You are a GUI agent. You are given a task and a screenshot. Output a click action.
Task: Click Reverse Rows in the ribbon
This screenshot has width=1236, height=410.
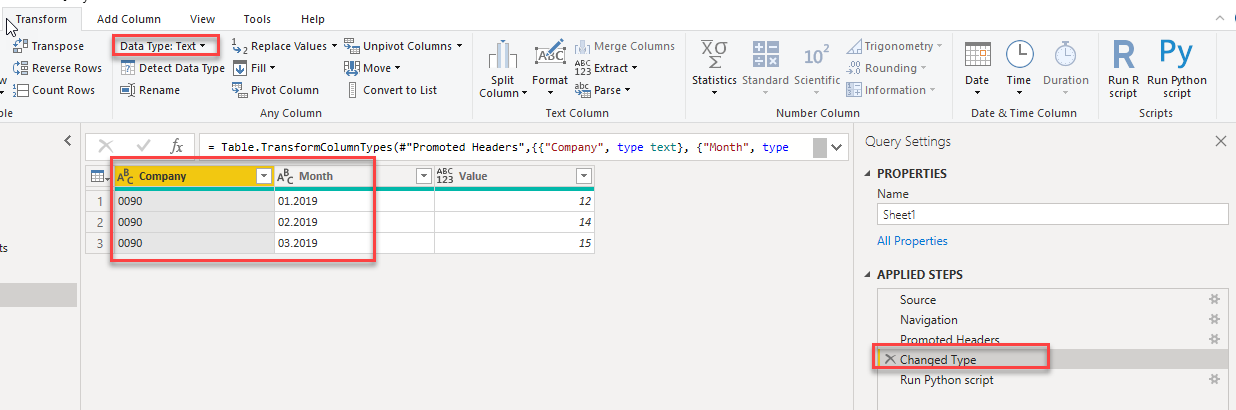(57, 68)
